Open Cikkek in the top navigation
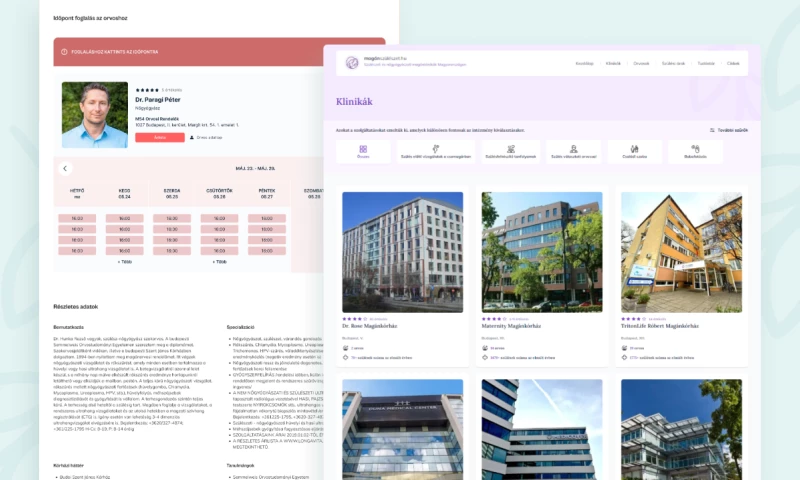The height and width of the screenshot is (480, 800). [733, 64]
